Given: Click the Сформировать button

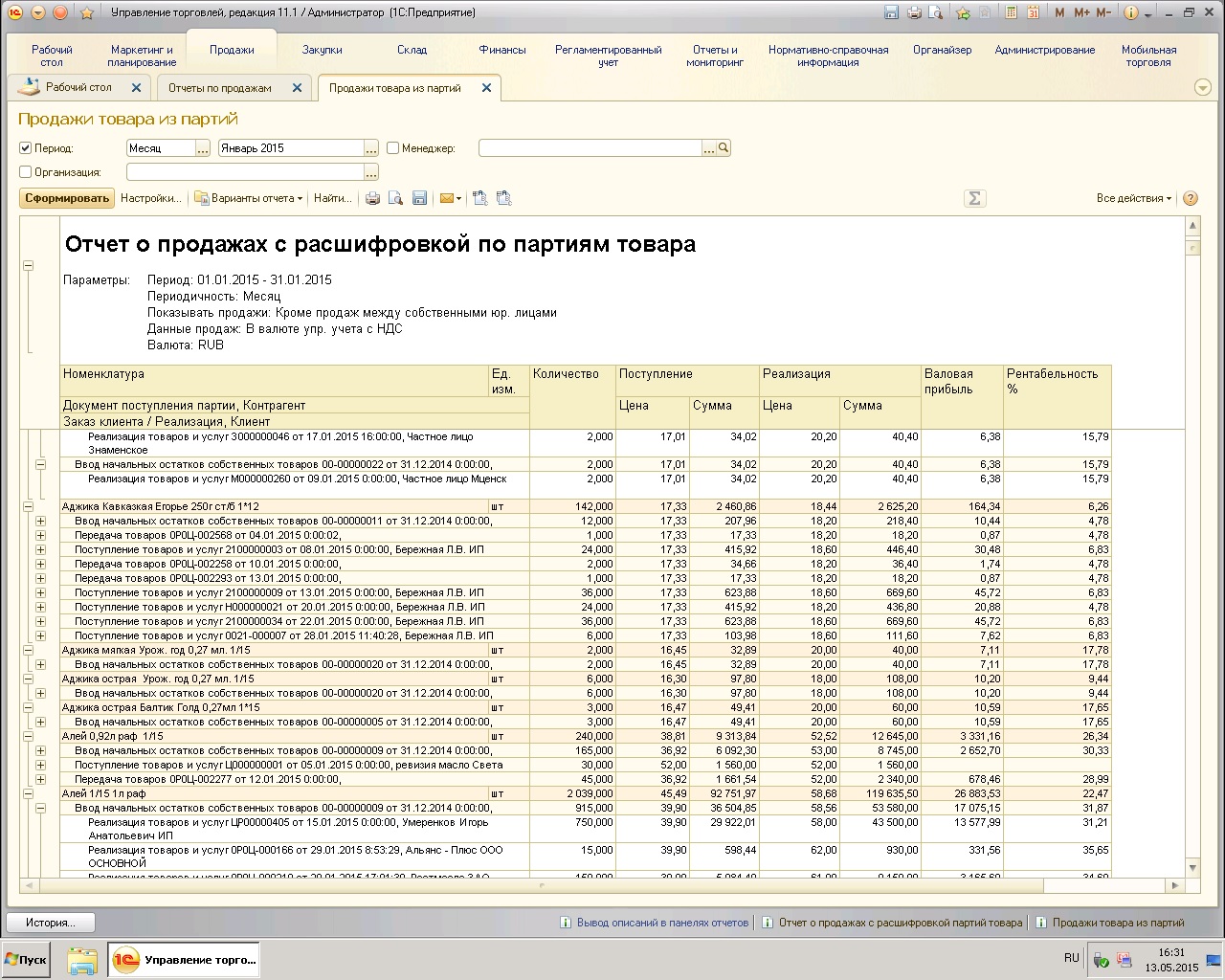Looking at the screenshot, I should click(67, 198).
